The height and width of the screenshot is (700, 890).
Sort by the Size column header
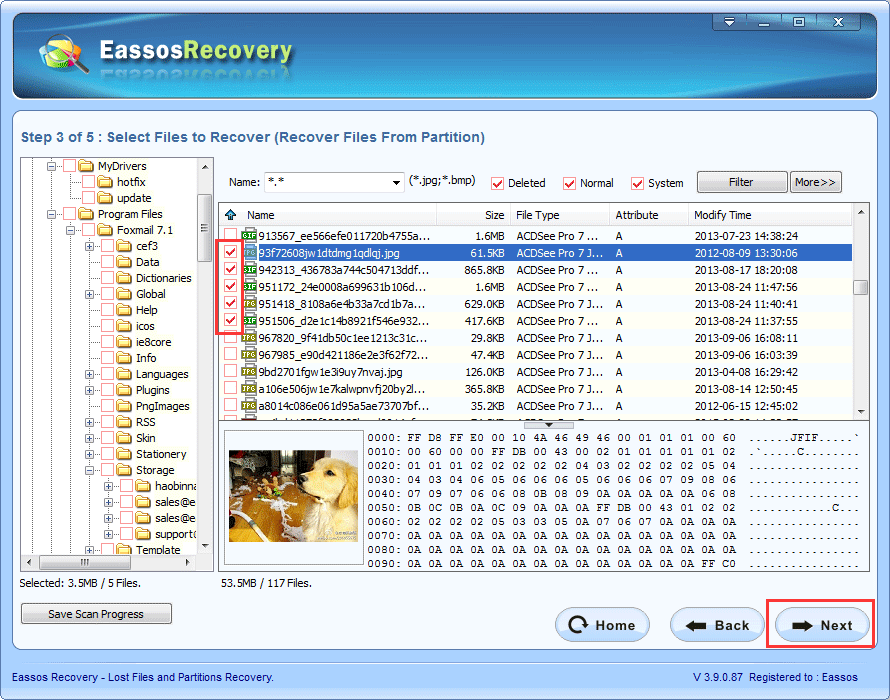coord(473,215)
